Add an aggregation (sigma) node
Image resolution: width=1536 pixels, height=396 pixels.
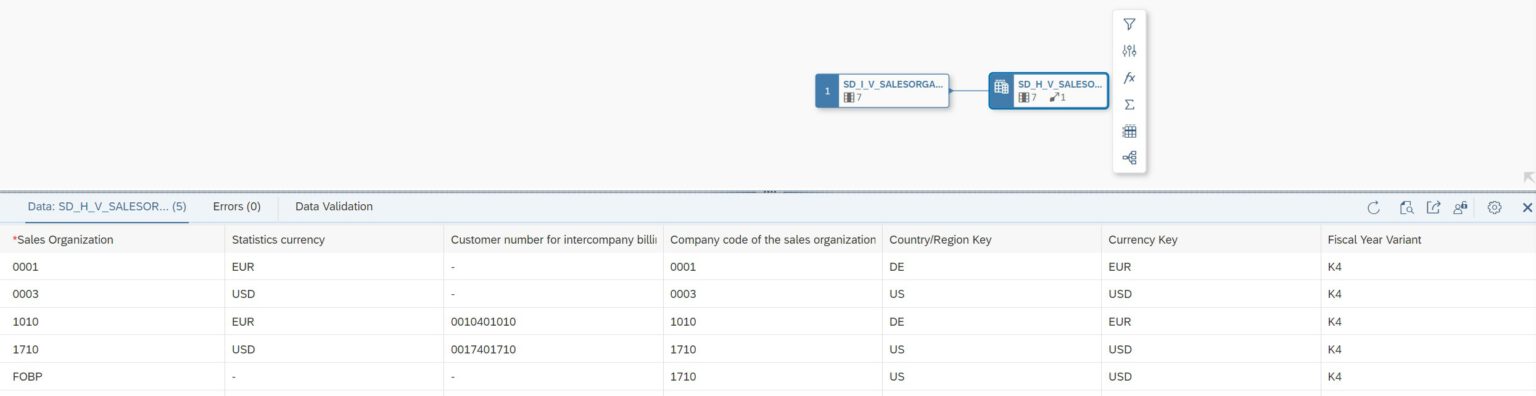coord(1129,104)
